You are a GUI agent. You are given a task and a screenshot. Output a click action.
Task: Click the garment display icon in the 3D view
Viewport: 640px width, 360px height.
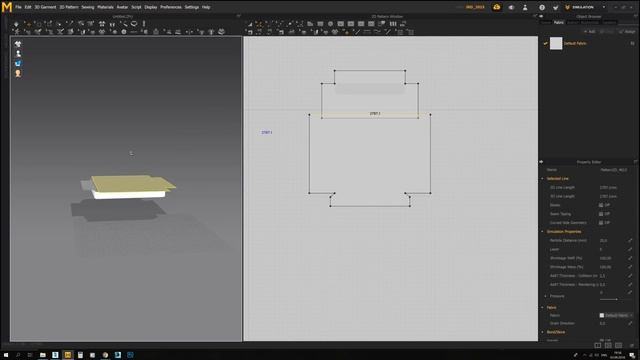tap(18, 44)
